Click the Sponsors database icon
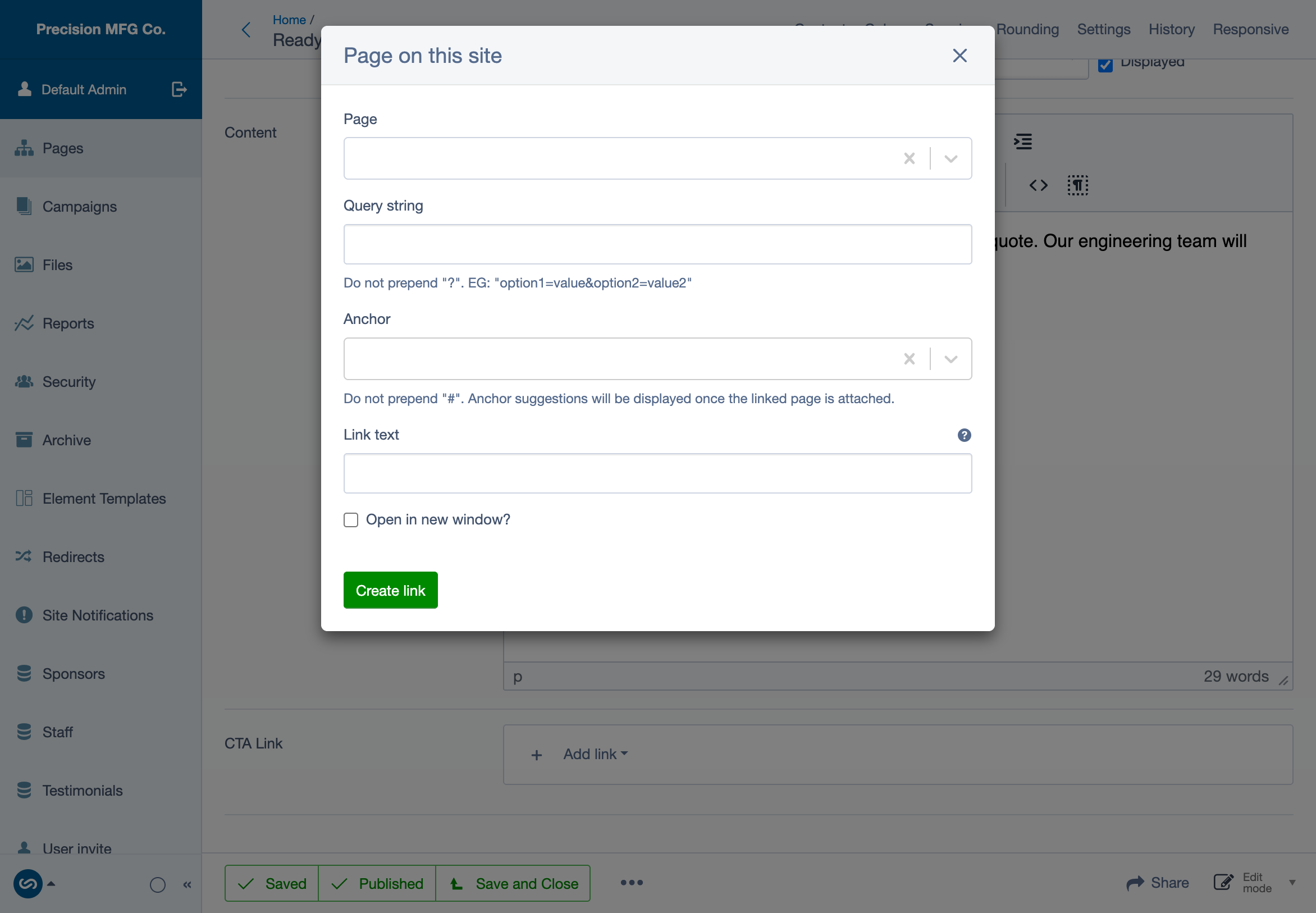This screenshot has width=1316, height=913. point(24,673)
